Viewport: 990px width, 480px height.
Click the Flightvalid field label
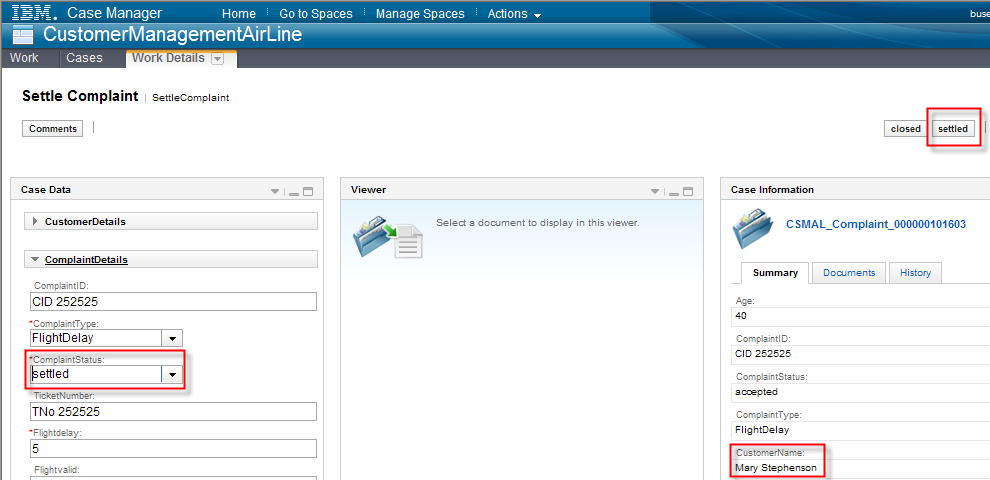pyautogui.click(x=57, y=470)
